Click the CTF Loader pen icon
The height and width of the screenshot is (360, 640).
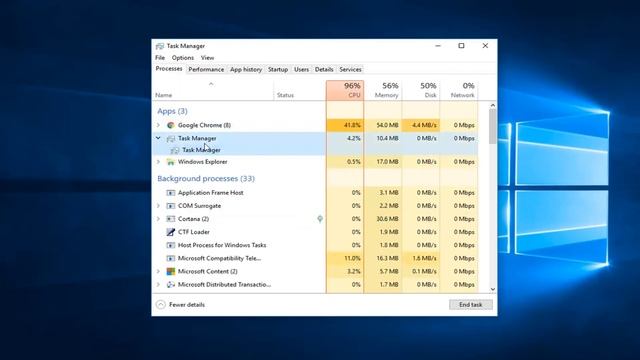click(171, 232)
